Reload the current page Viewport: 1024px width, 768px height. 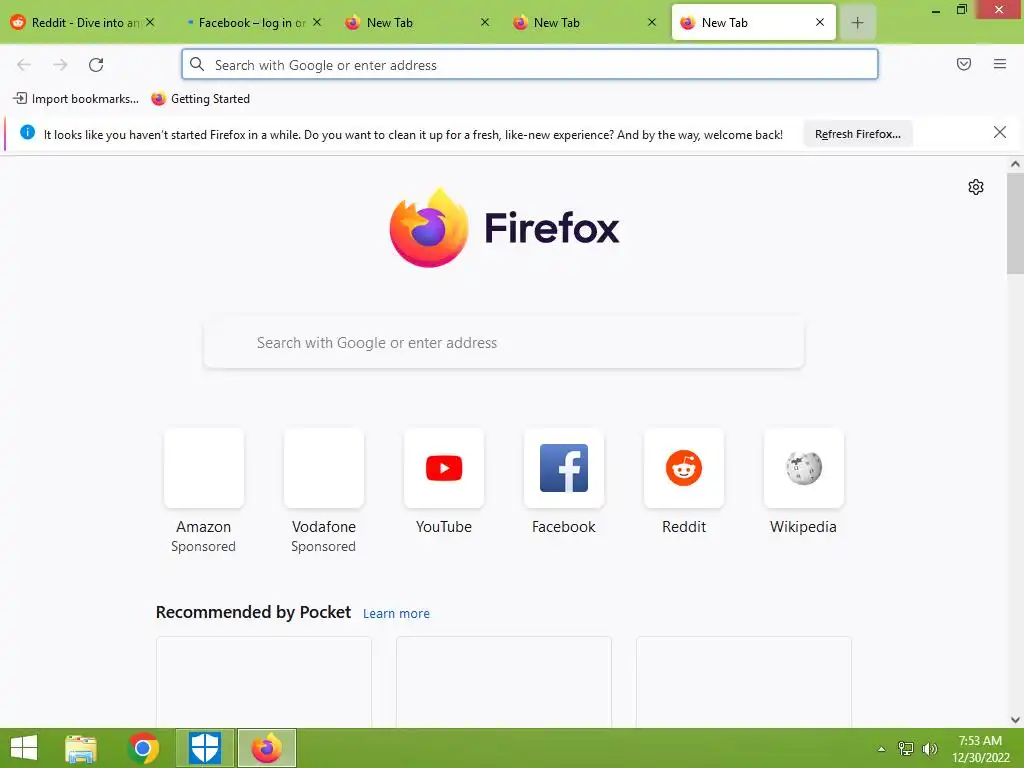coord(96,65)
